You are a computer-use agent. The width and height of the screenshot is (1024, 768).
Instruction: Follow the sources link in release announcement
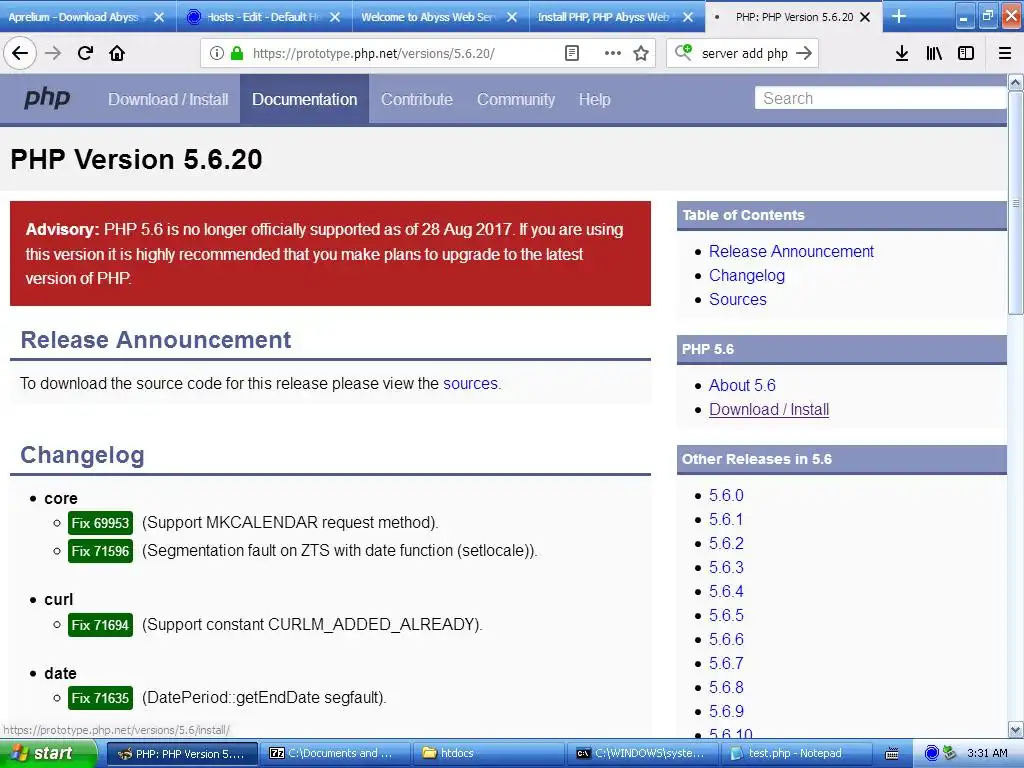click(x=470, y=383)
